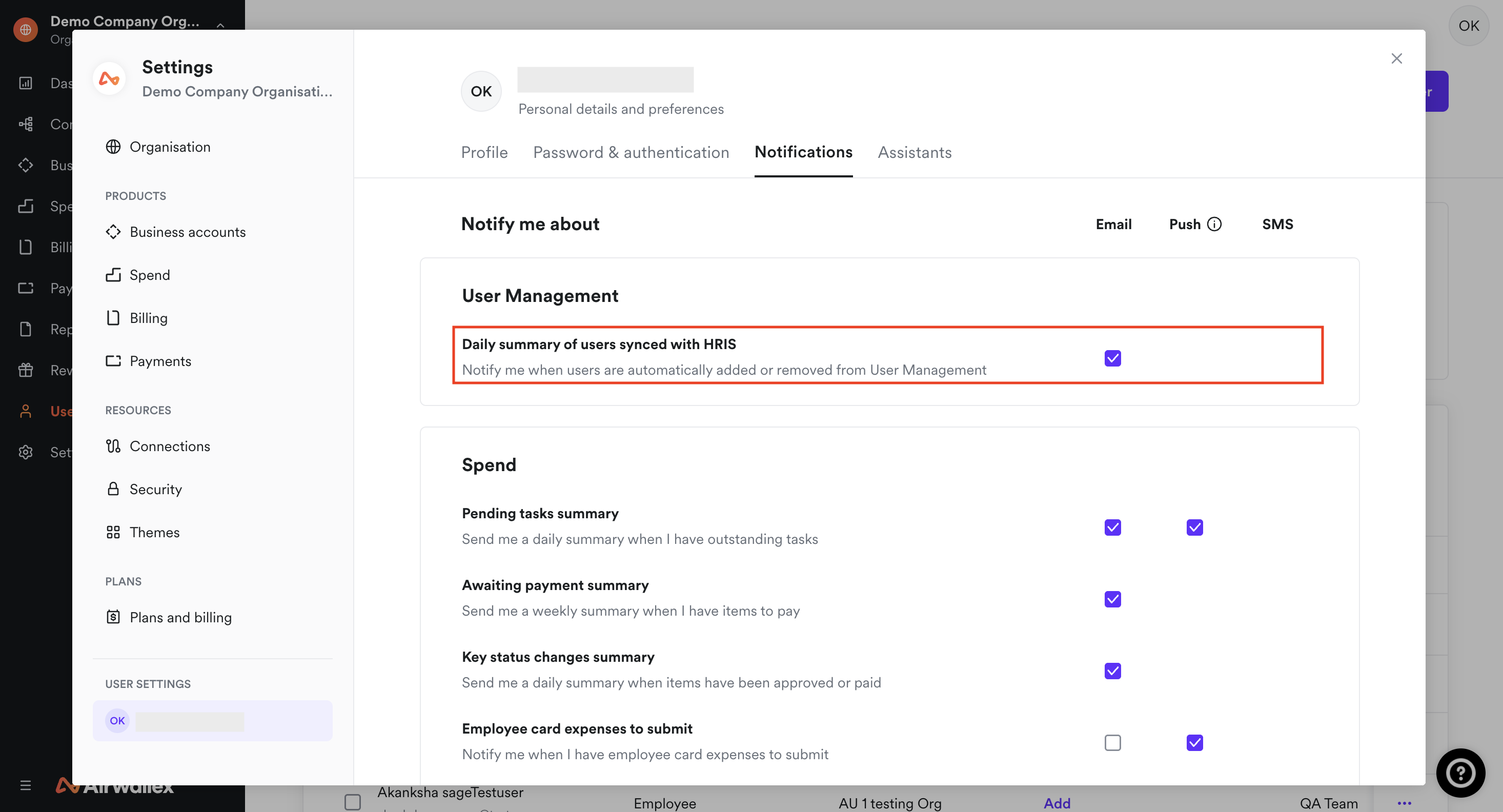Click the Add link in Akanksha's row
This screenshot has width=1503, height=812.
1057,803
